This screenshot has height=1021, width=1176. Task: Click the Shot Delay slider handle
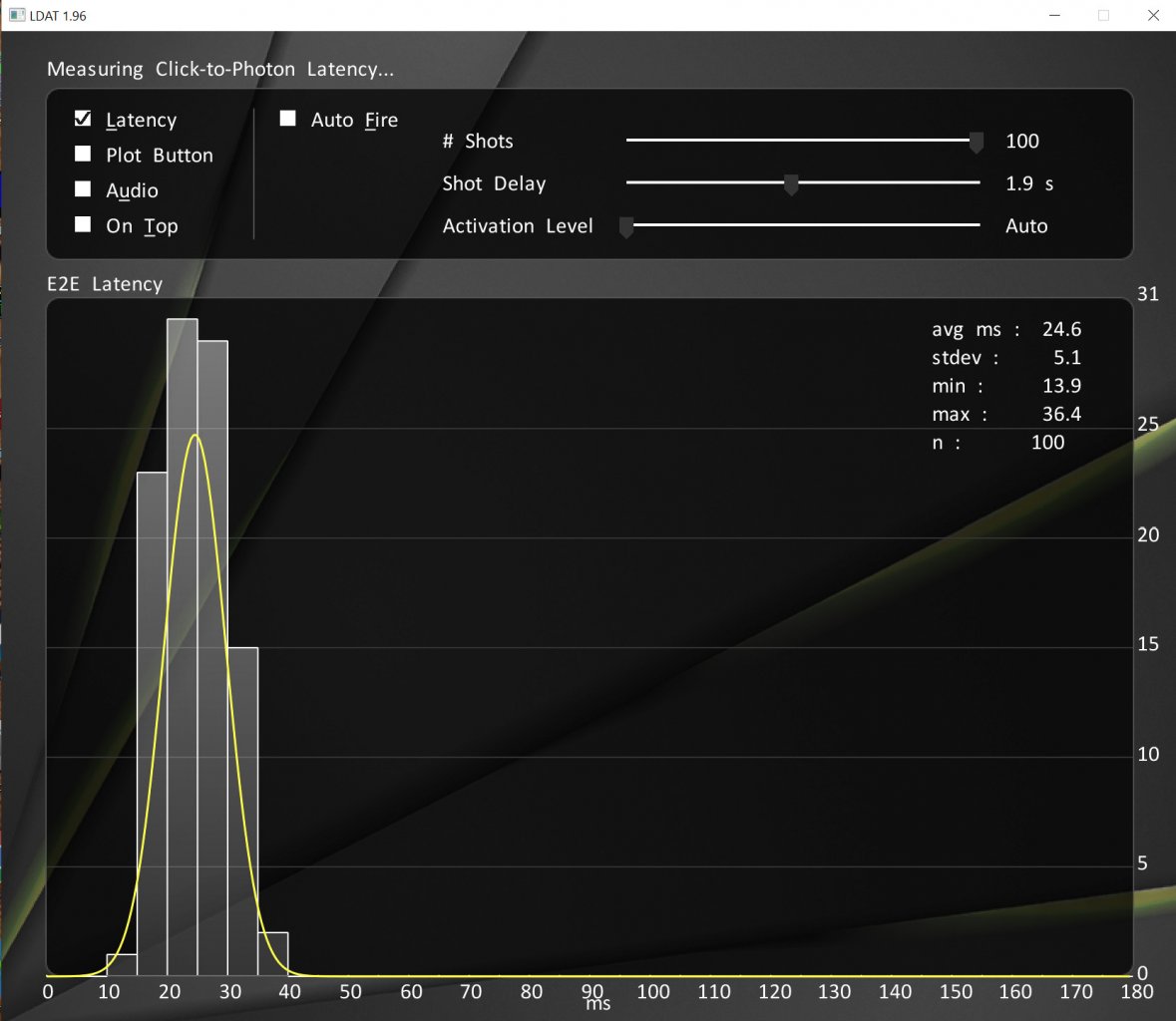pyautogui.click(x=791, y=184)
